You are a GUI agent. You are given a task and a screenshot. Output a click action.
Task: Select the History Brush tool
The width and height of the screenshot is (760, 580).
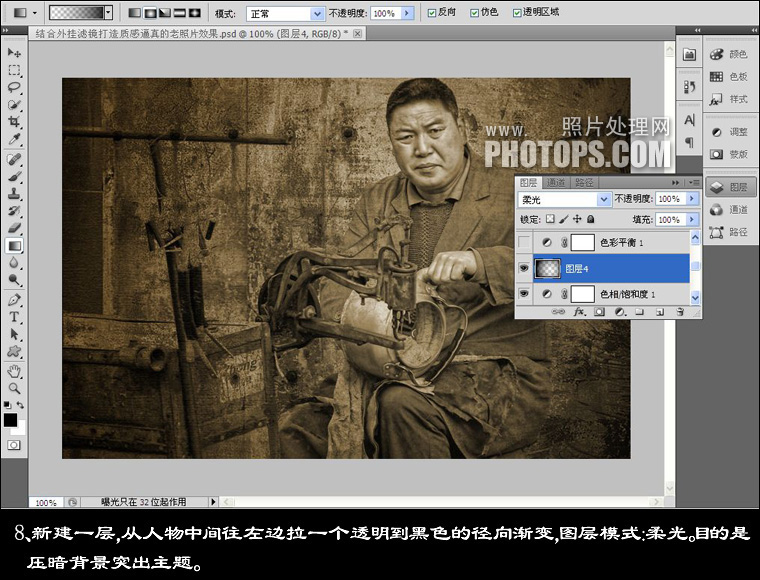14,211
